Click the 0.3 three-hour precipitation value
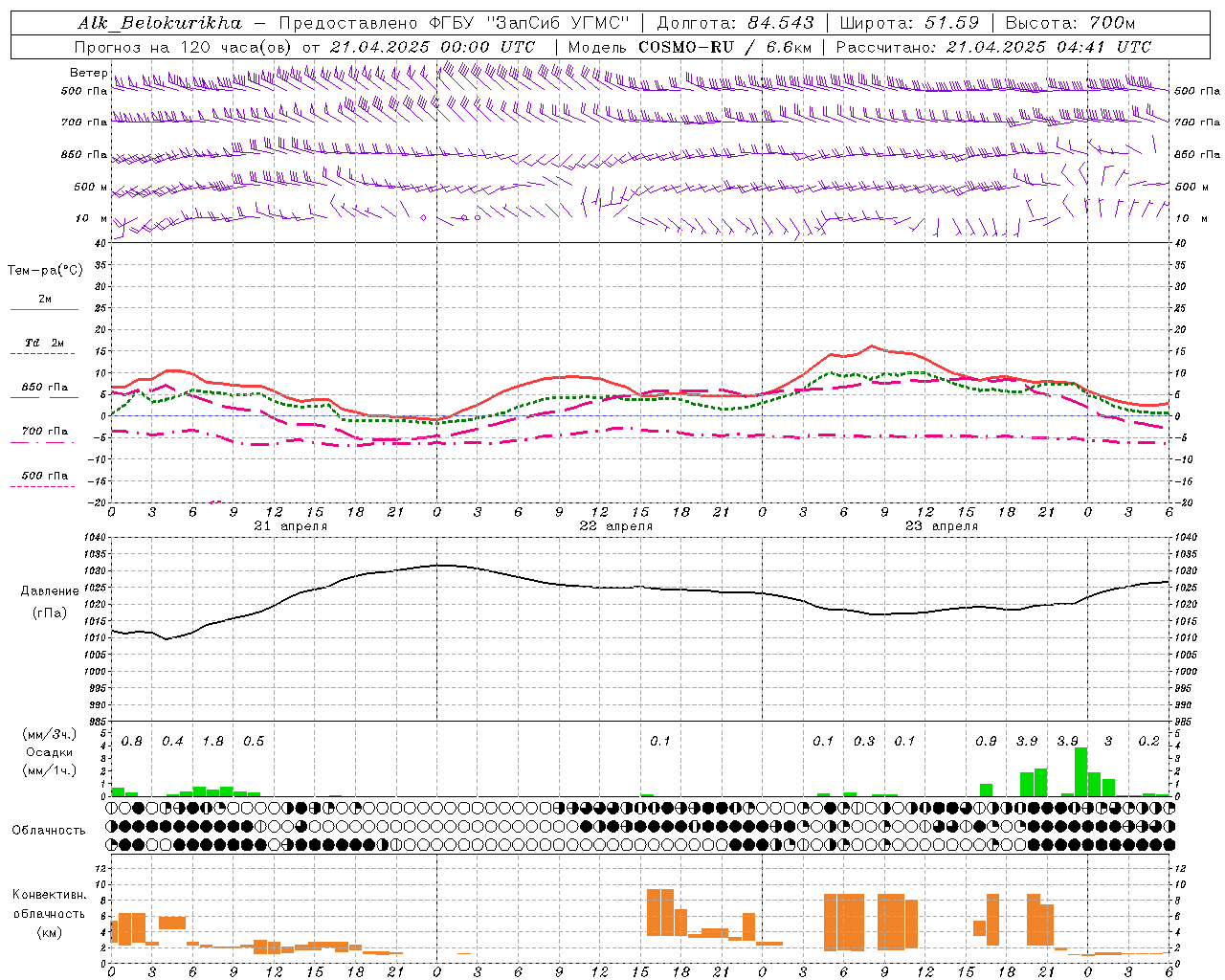Image resolution: width=1225 pixels, height=980 pixels. pyautogui.click(x=864, y=742)
